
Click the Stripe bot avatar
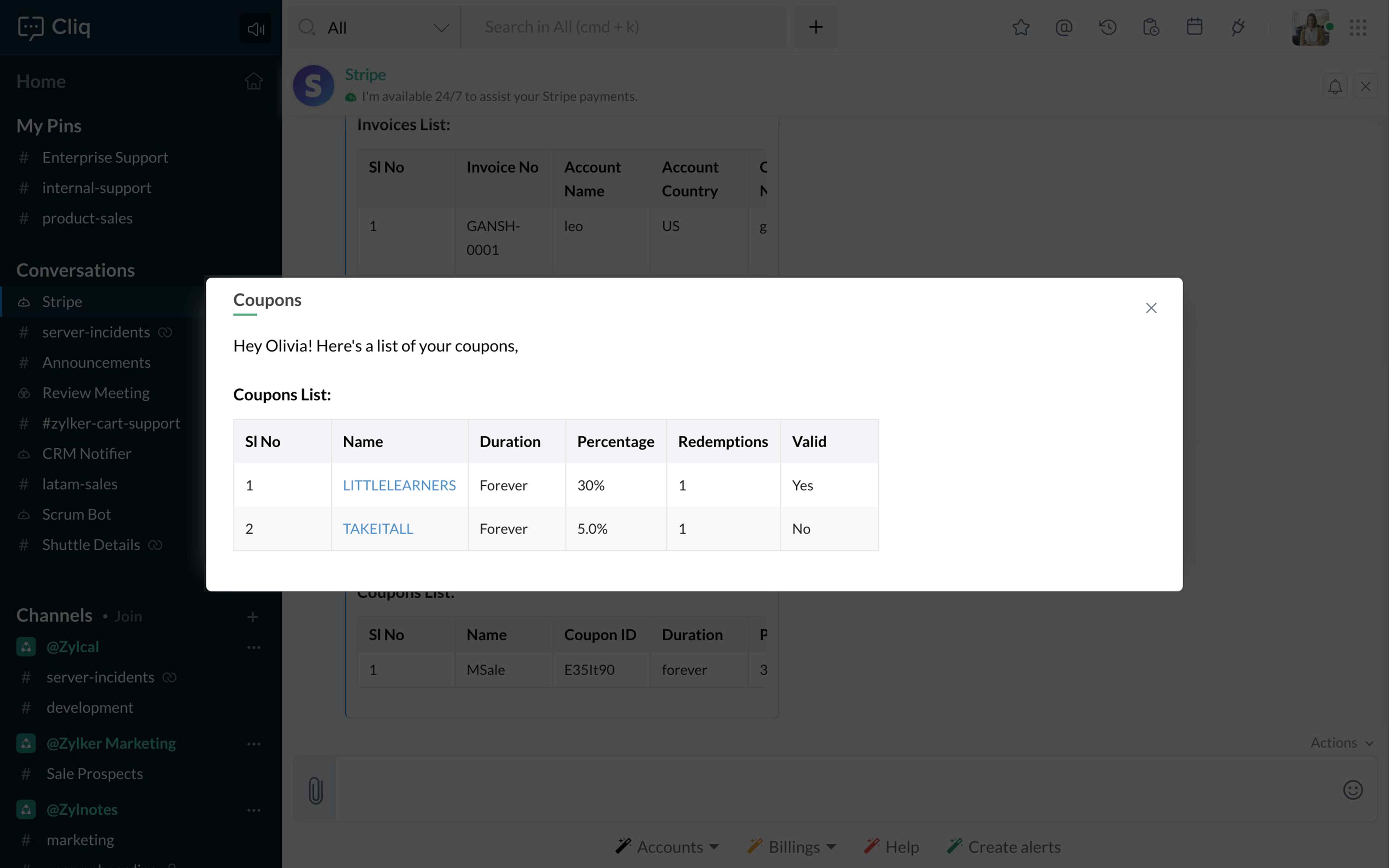[313, 85]
